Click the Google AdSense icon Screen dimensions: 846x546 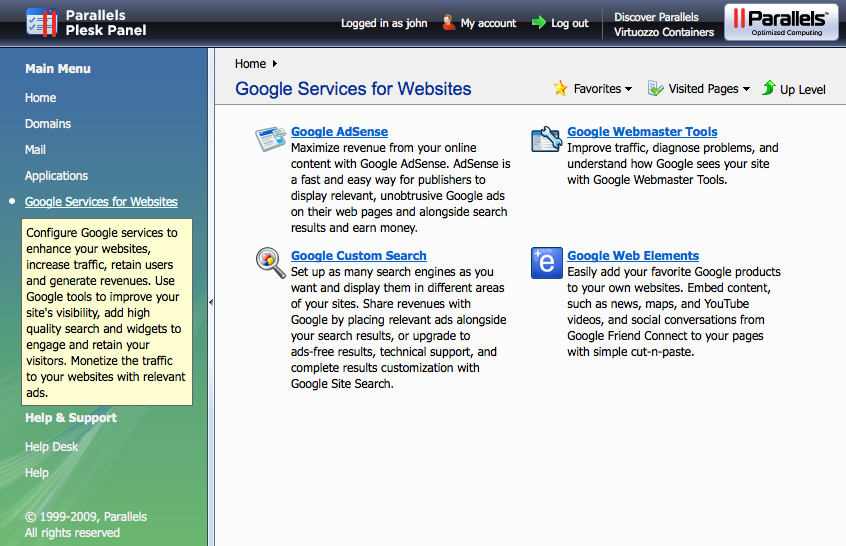271,139
